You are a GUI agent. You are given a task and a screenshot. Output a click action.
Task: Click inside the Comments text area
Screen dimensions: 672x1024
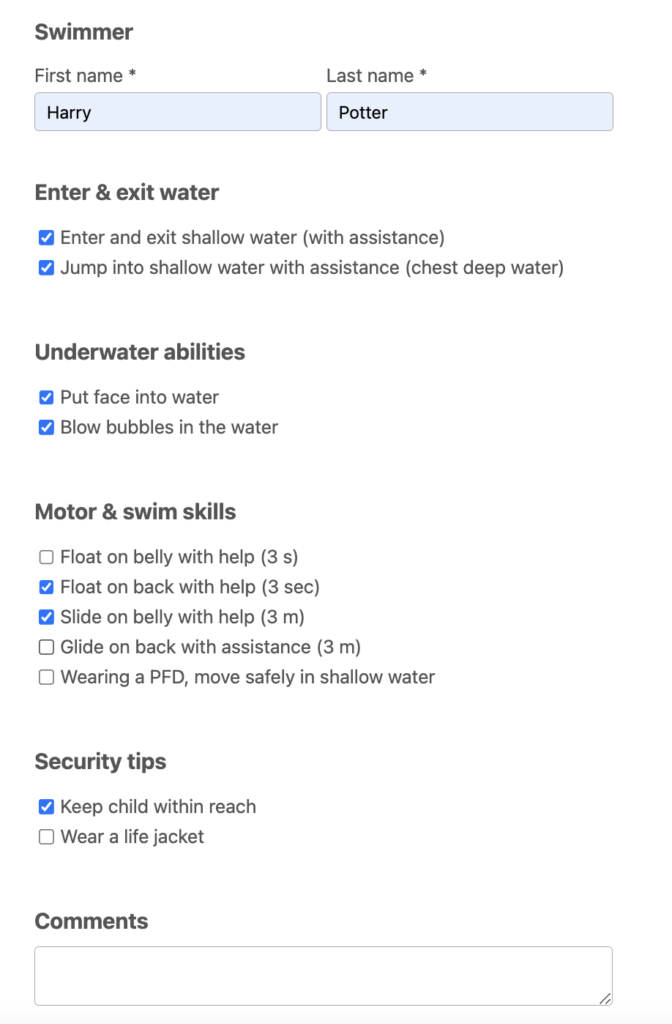point(324,975)
